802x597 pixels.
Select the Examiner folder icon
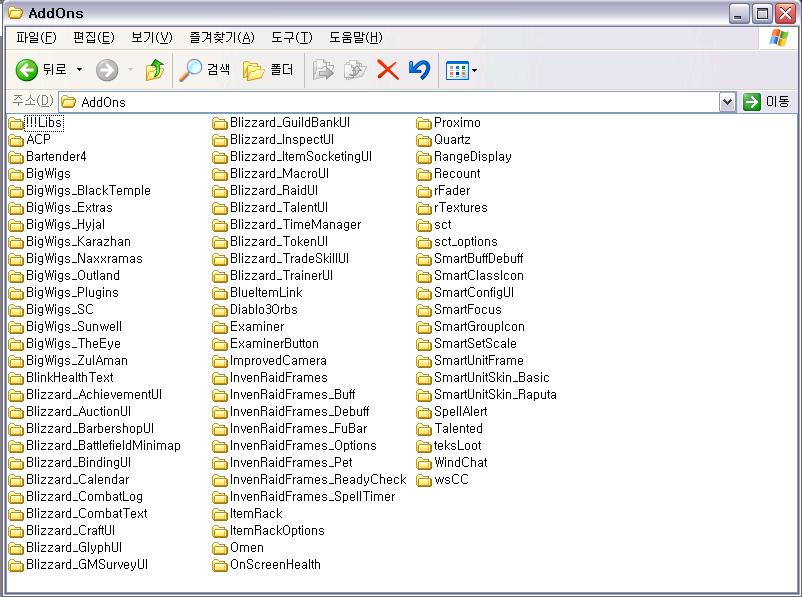coord(220,327)
